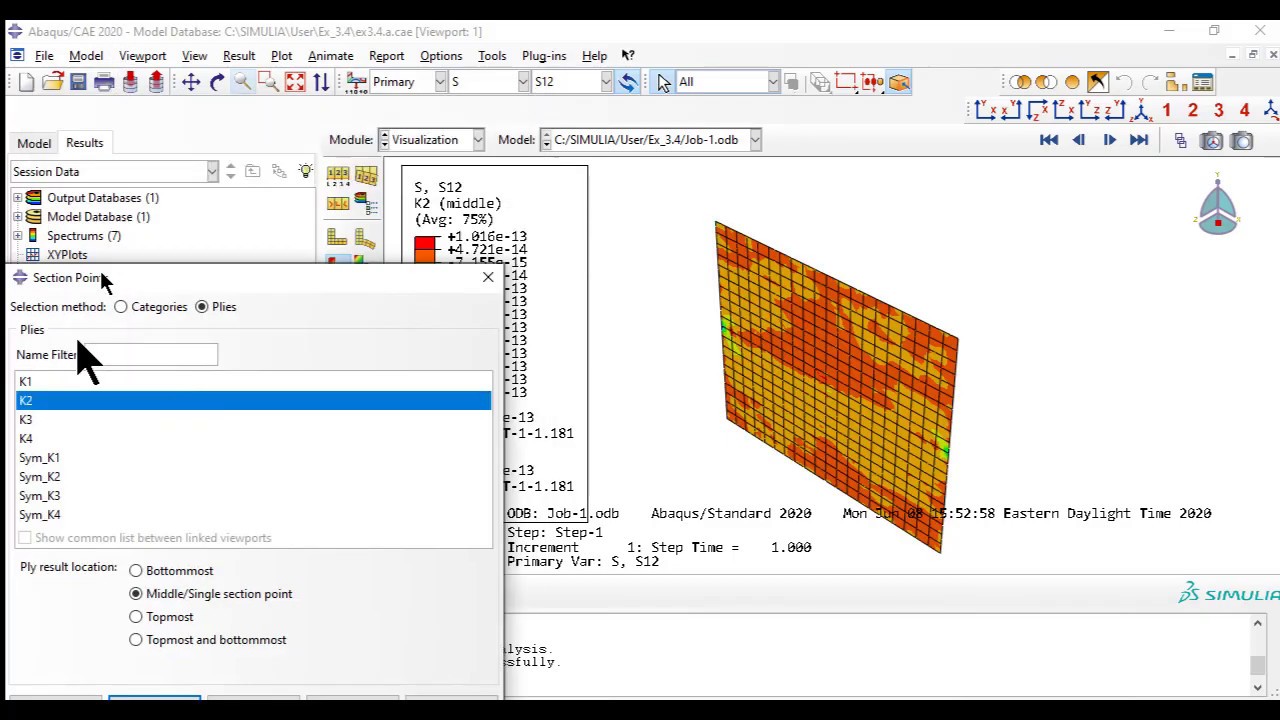Screen dimensions: 1280x720
Task: Open the Frame Selector icon
Action: click(1181, 141)
